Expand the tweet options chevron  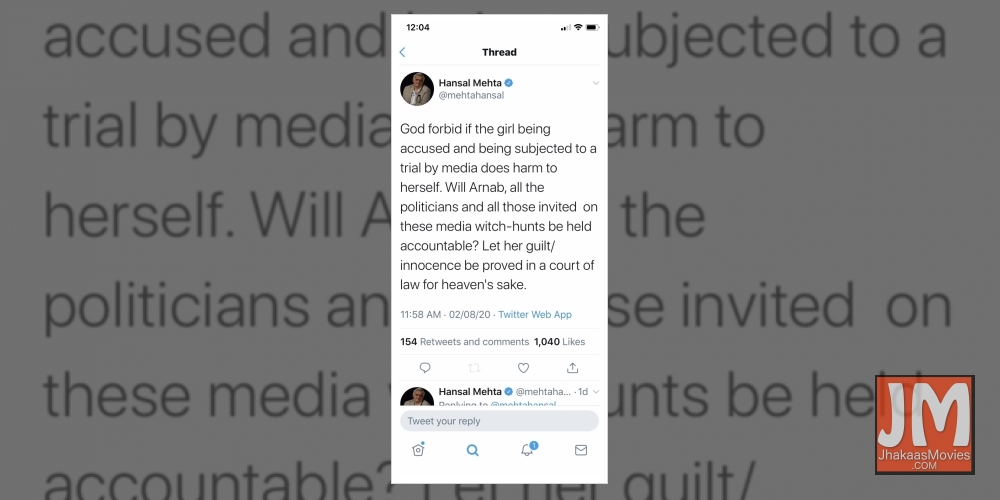[596, 83]
